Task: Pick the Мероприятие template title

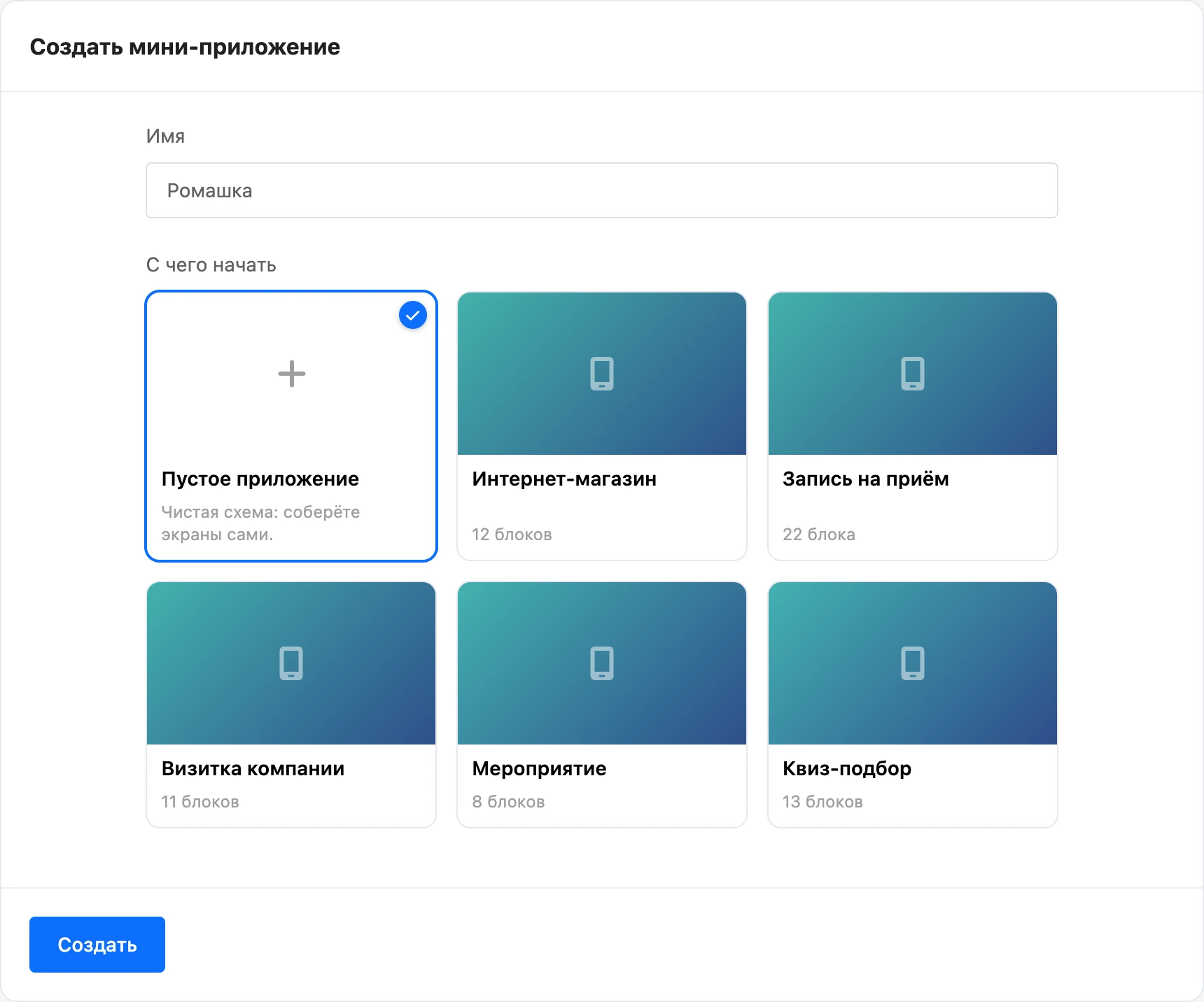Action: [539, 769]
